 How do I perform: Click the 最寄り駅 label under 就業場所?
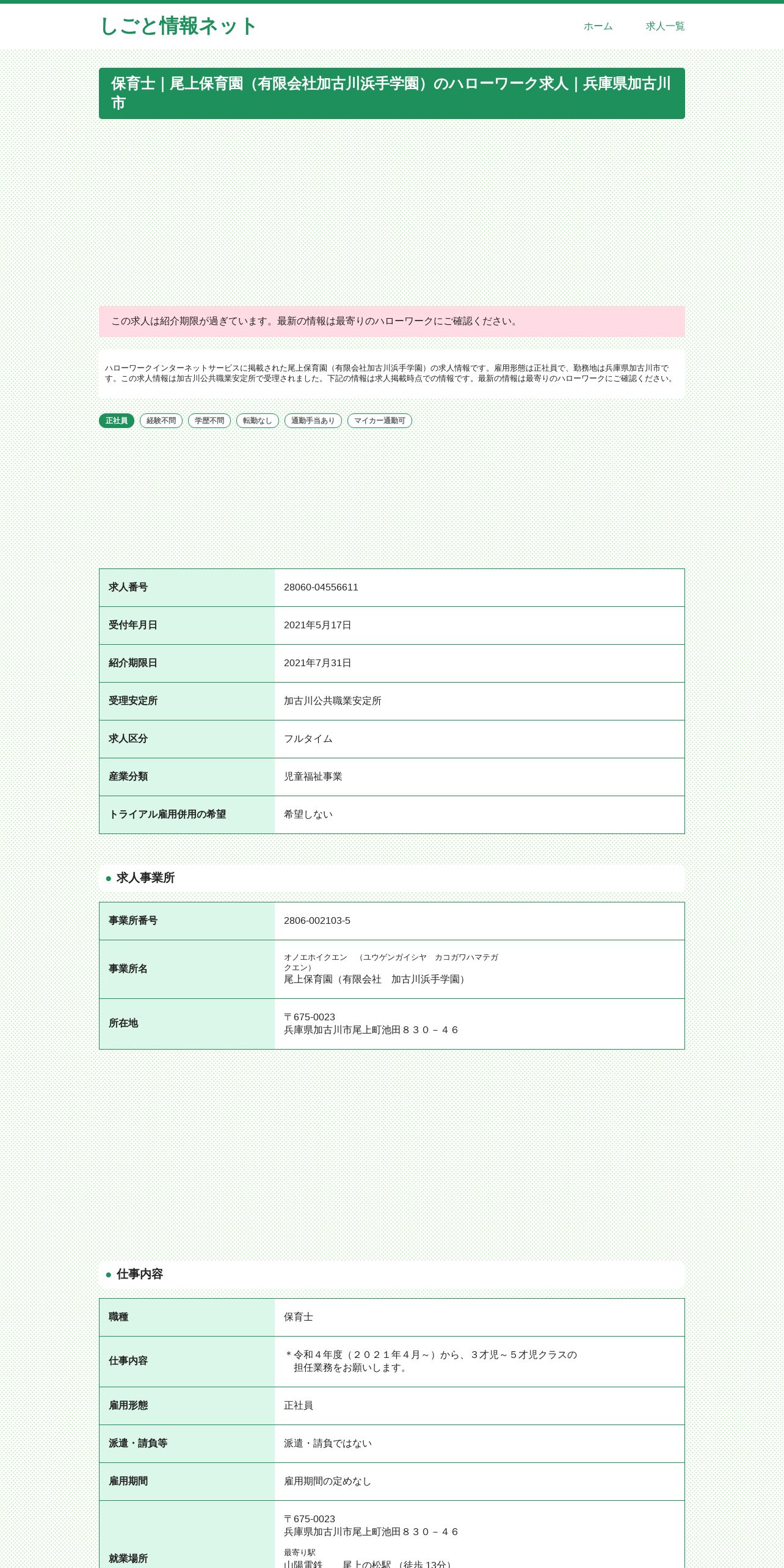coord(300,1552)
